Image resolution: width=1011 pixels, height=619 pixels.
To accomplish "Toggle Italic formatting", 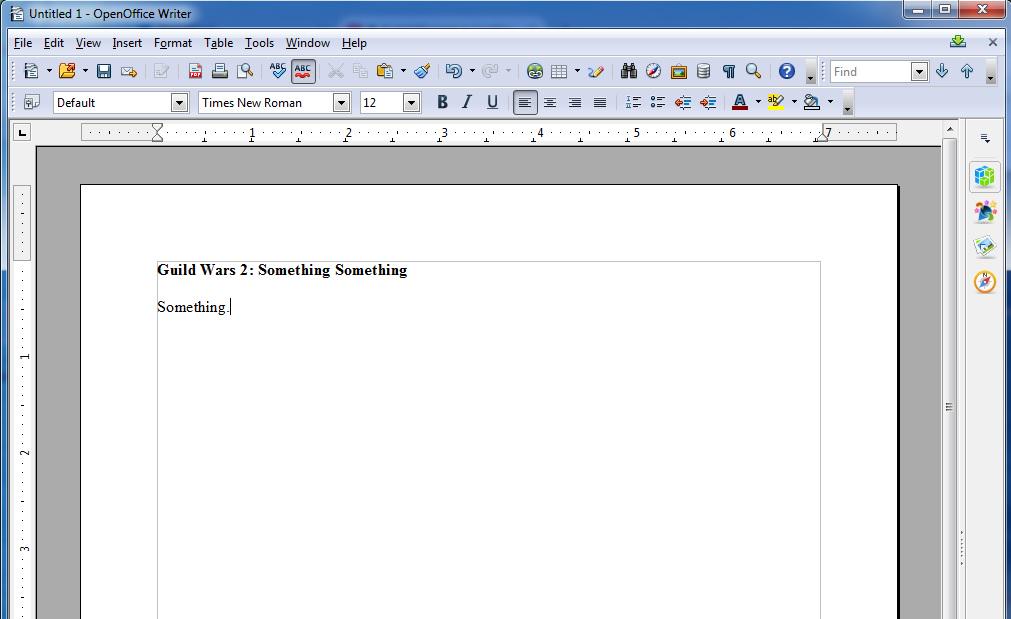I will (x=467, y=102).
